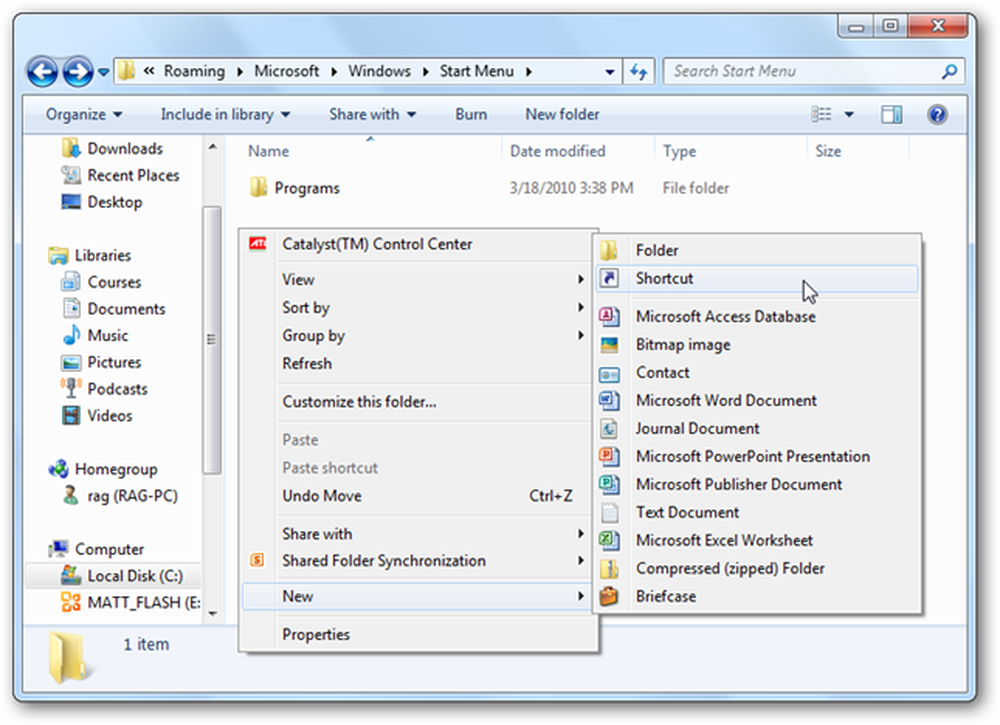This screenshot has height=725, width=1000.
Task: Open the Podcasts library
Action: pos(104,390)
